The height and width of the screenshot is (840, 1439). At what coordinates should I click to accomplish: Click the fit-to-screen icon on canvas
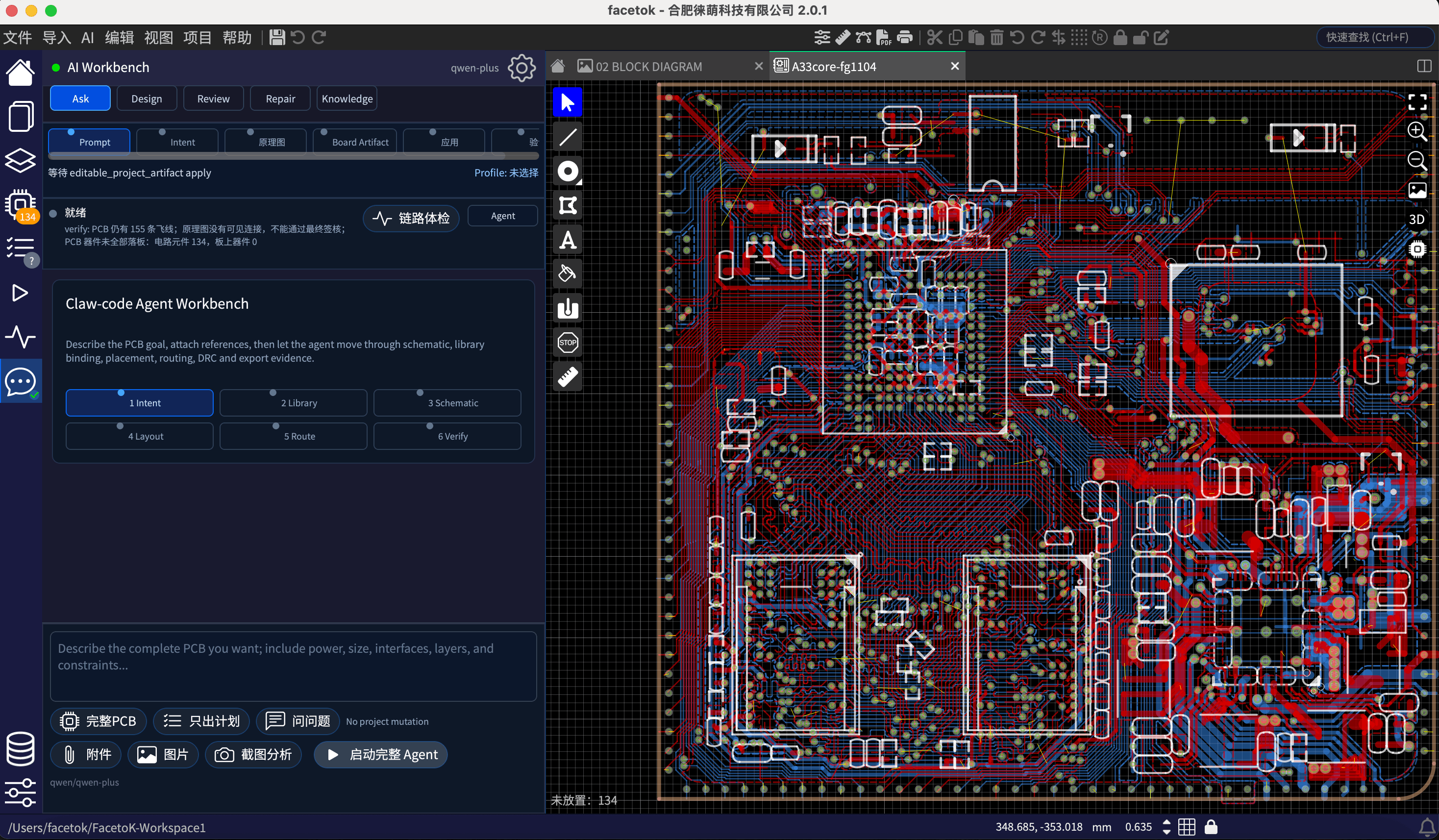tap(1417, 102)
